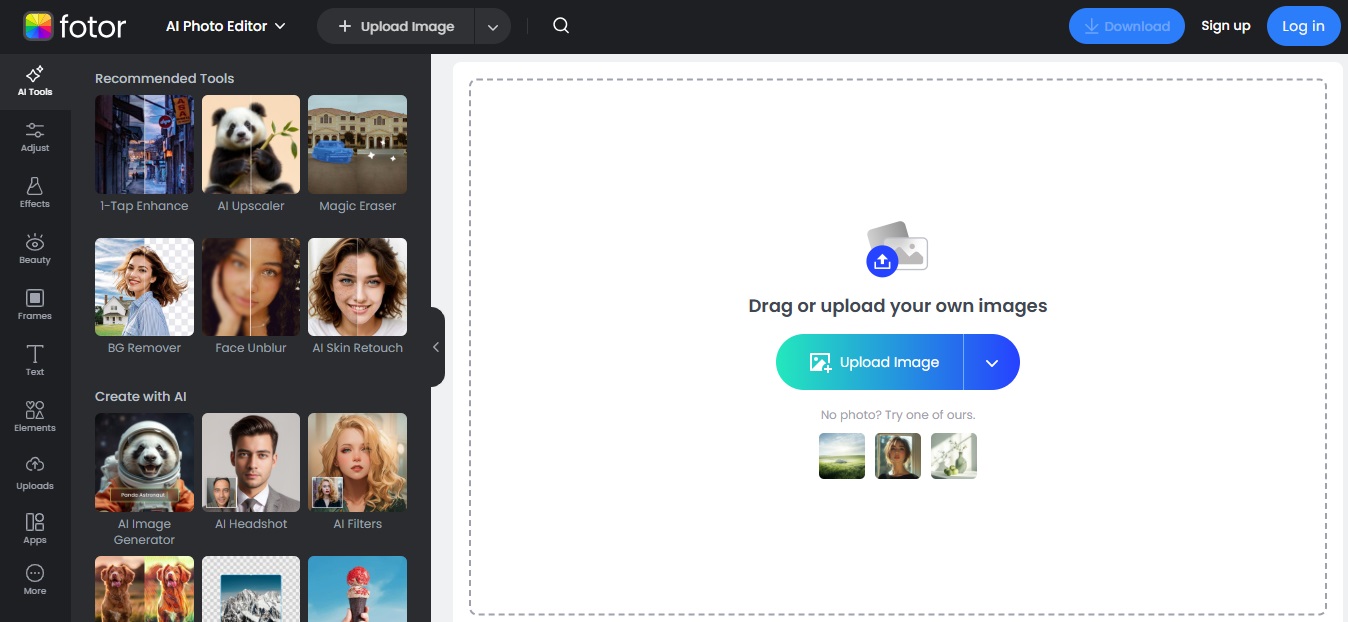Open the AI Image Generator
The image size is (1348, 622).
point(144,480)
